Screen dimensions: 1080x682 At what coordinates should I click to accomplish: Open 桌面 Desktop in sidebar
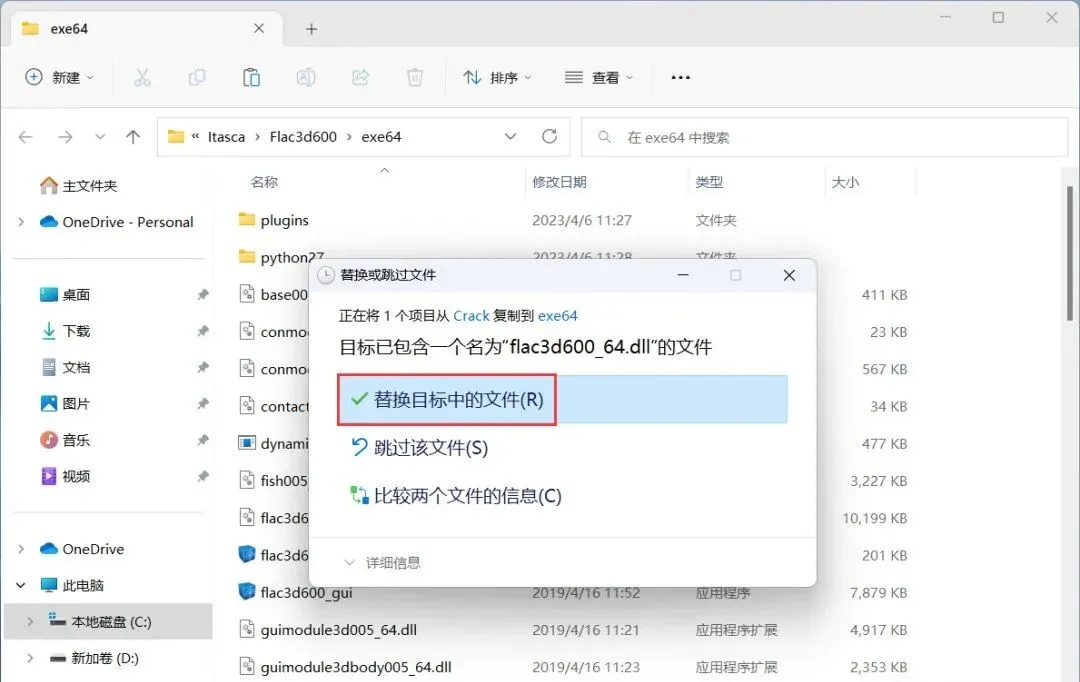click(65, 295)
